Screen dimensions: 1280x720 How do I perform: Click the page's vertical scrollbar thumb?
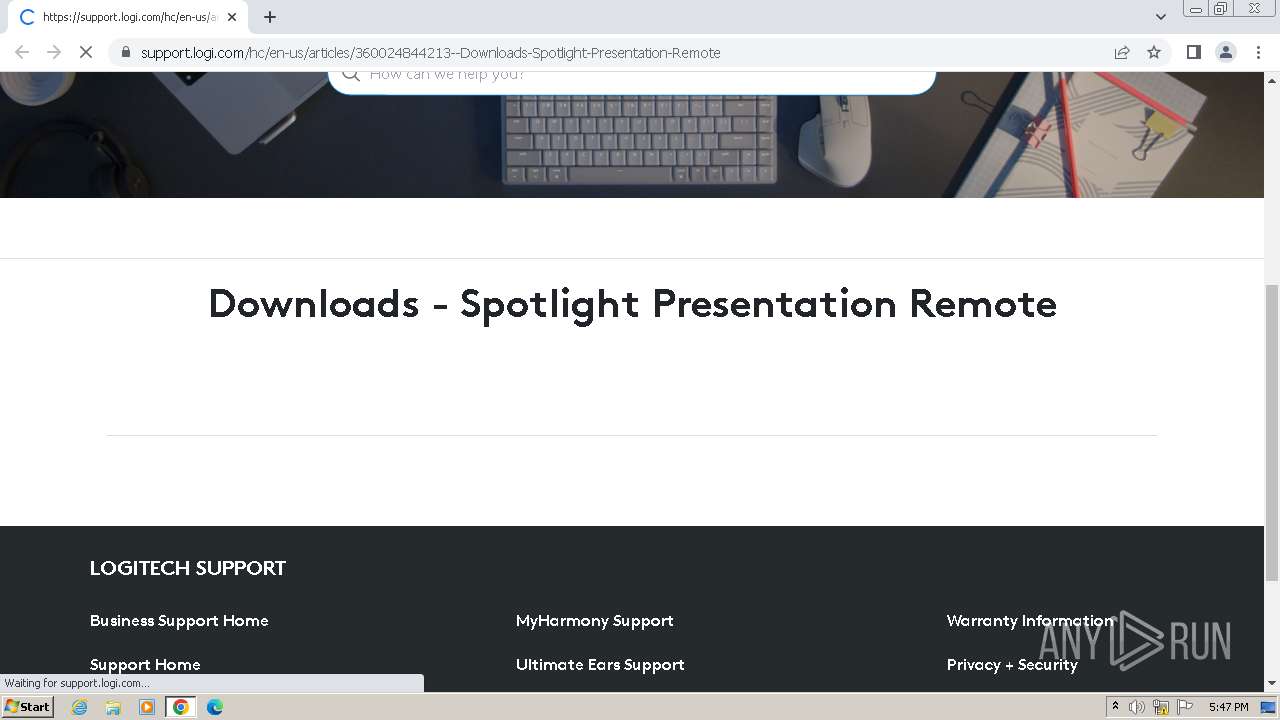(x=1272, y=432)
